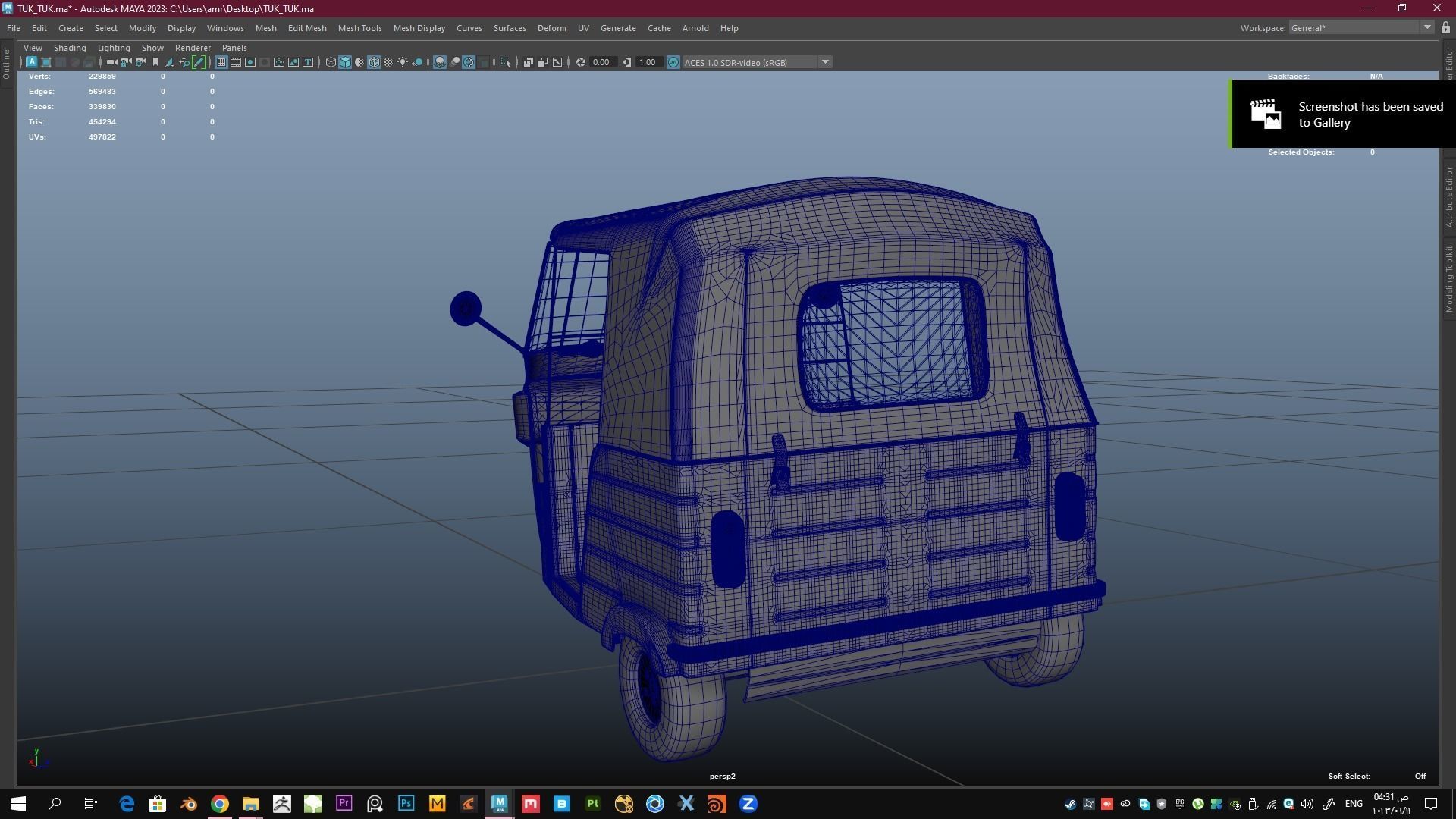Click the Select Camera icon
The height and width of the screenshot is (819, 1456).
pyautogui.click(x=111, y=62)
